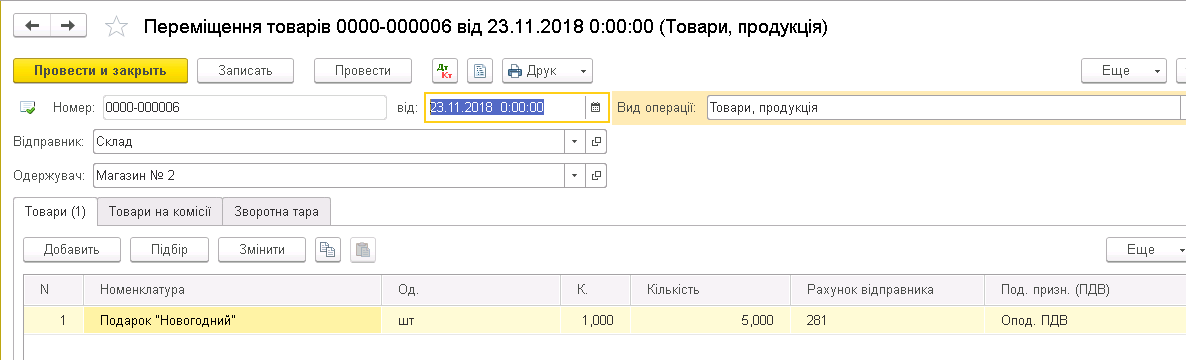This screenshot has height=360, width=1186.
Task: Open the document report icon next to Дт/Кт
Action: point(480,71)
